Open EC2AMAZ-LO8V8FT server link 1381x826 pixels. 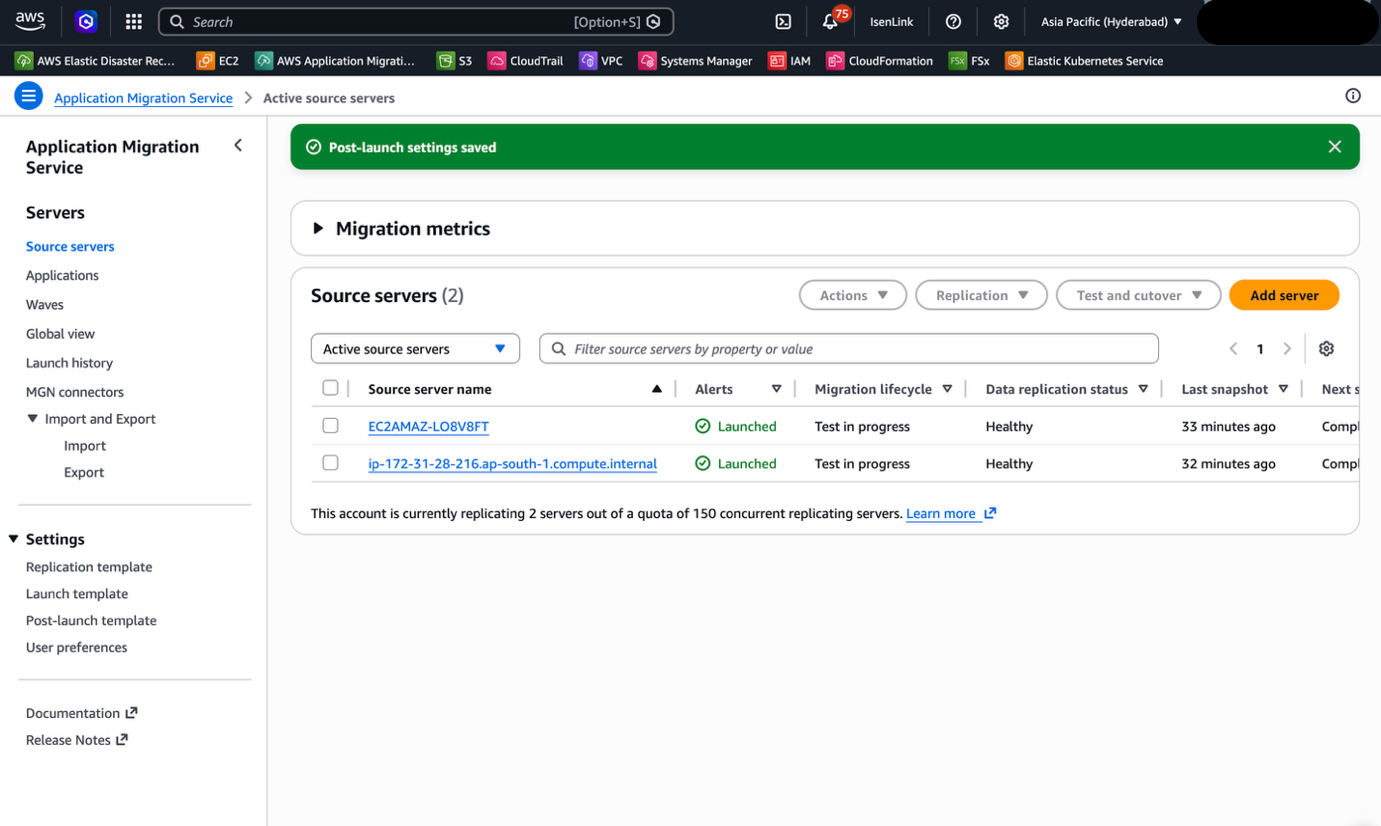coord(428,426)
